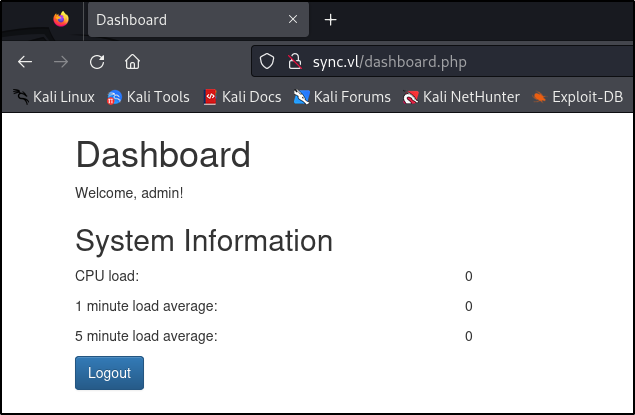Open a new tab with plus button
This screenshot has height=415, width=635.
tap(331, 20)
